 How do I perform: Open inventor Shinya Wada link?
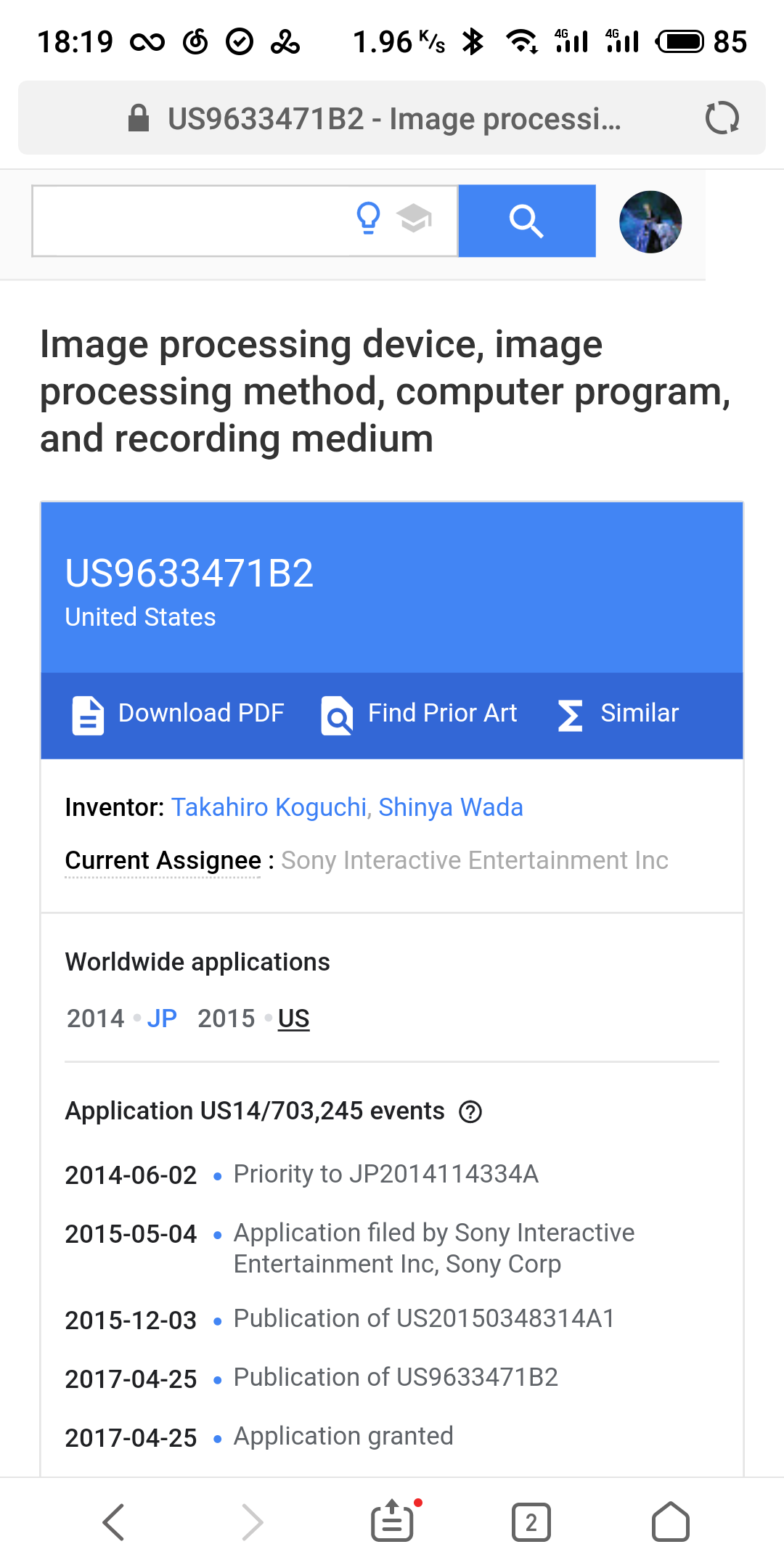pos(451,807)
